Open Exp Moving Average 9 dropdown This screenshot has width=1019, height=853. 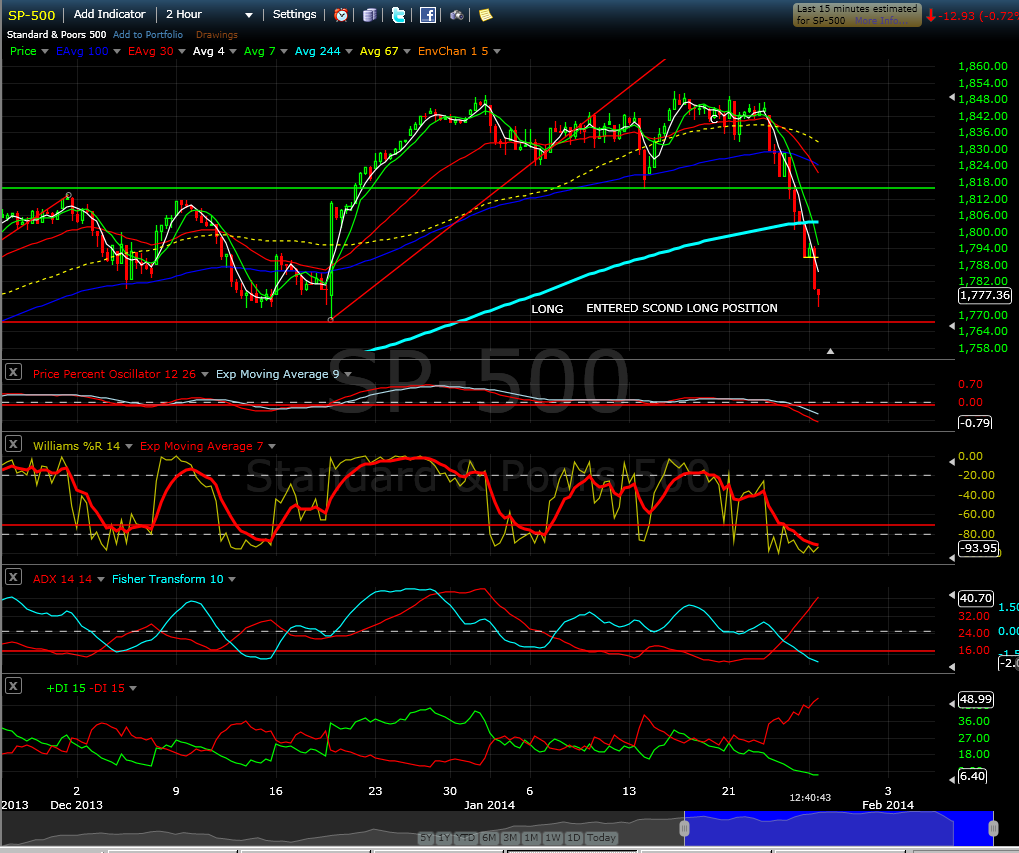click(348, 374)
